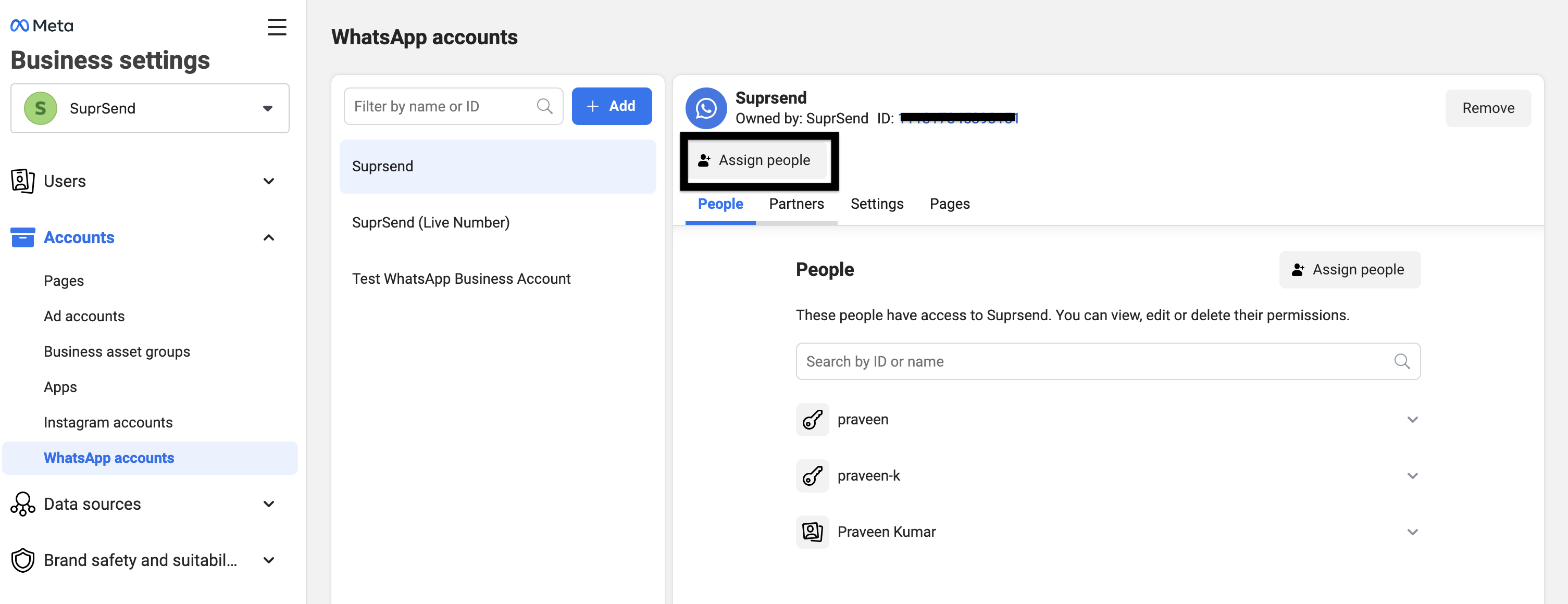Click the Meta logo
The width and height of the screenshot is (1568, 604).
pyautogui.click(x=41, y=26)
